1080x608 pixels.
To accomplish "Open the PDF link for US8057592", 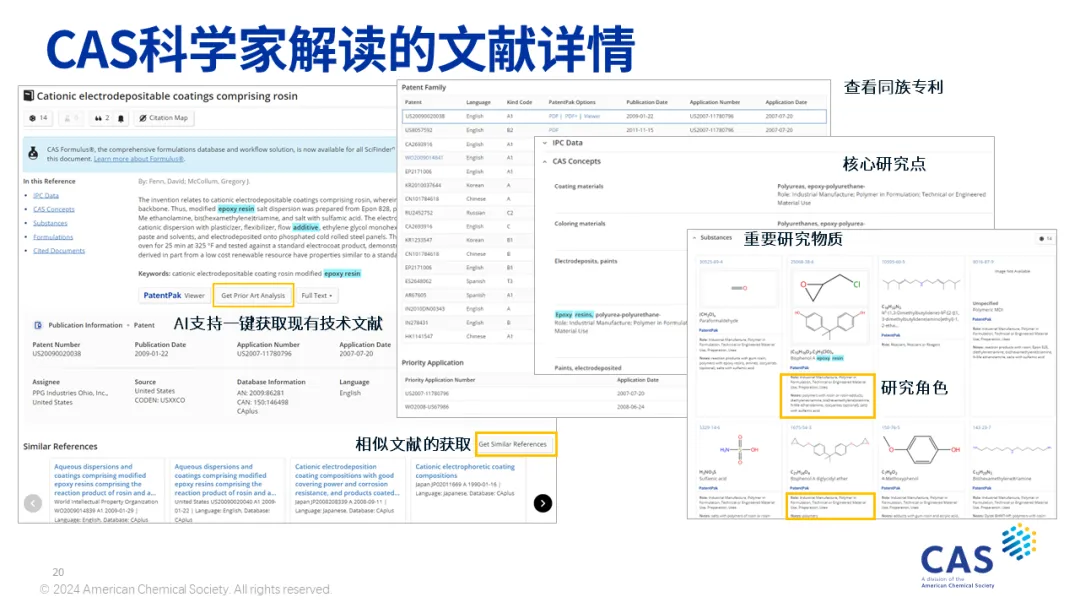I will tap(553, 130).
